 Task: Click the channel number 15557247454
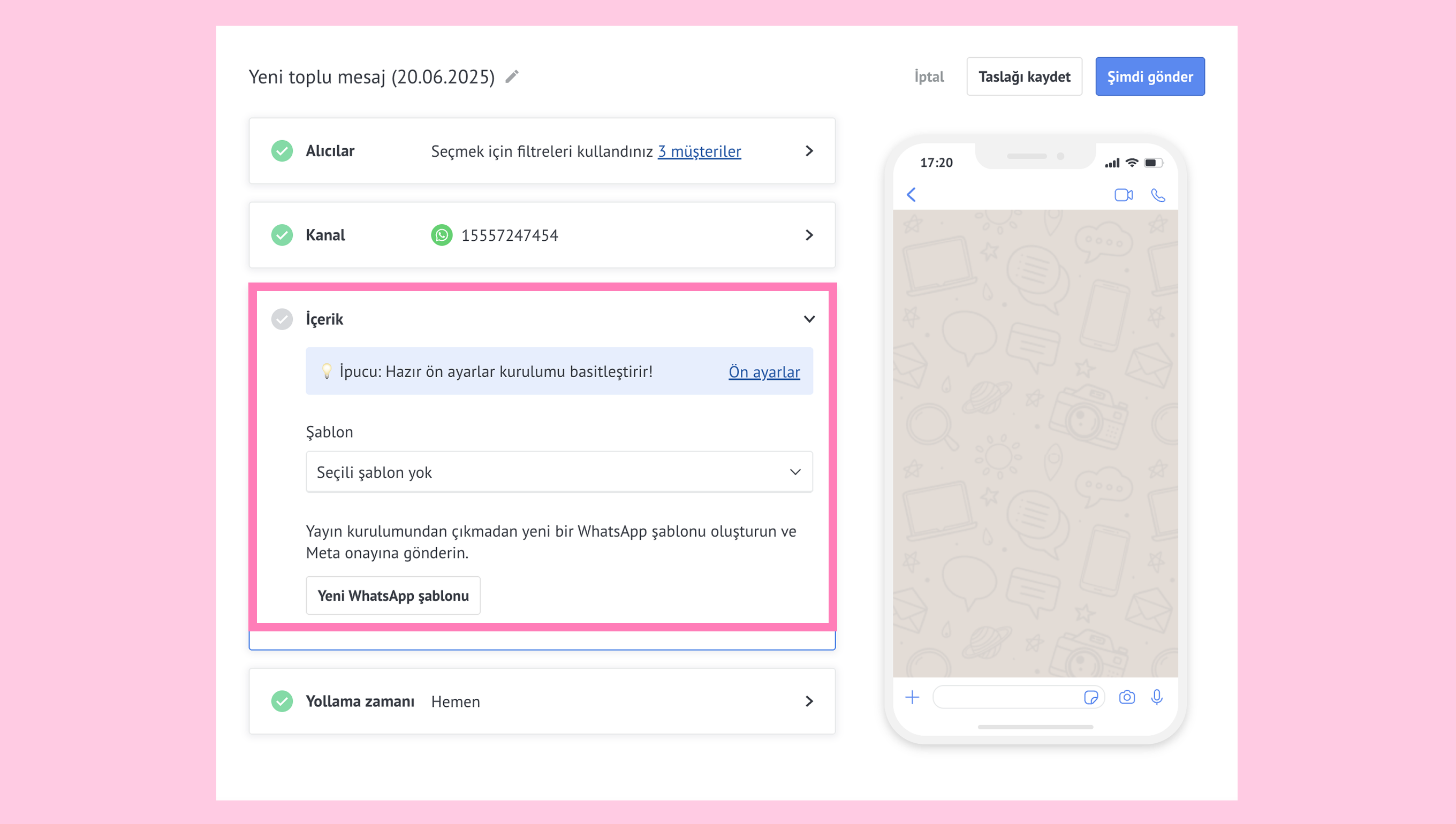pyautogui.click(x=510, y=235)
